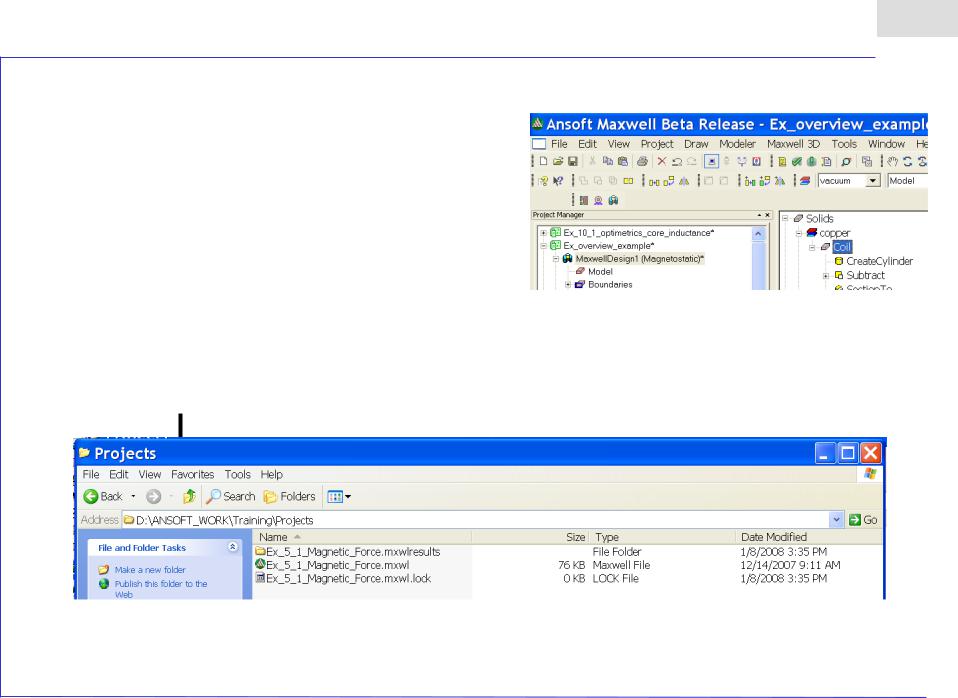Open Project menu in Maxwell

657,144
